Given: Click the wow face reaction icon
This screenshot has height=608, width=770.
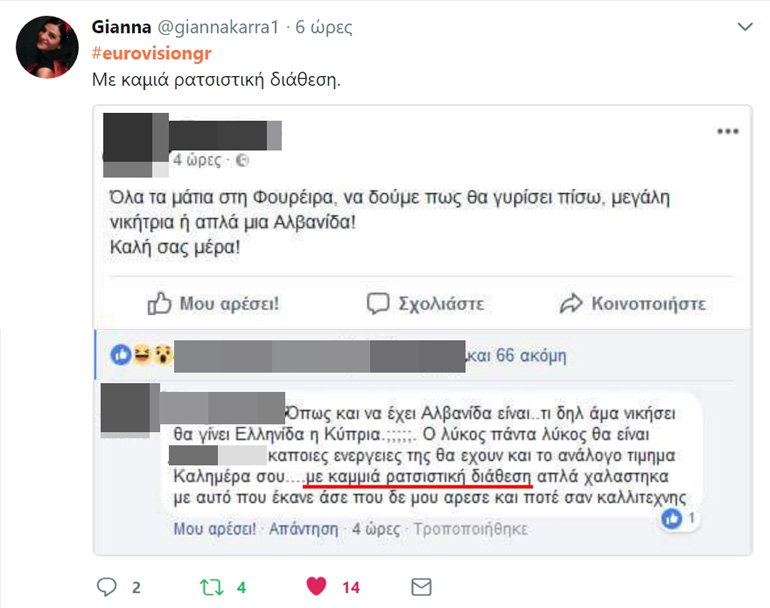Looking at the screenshot, I should [163, 355].
